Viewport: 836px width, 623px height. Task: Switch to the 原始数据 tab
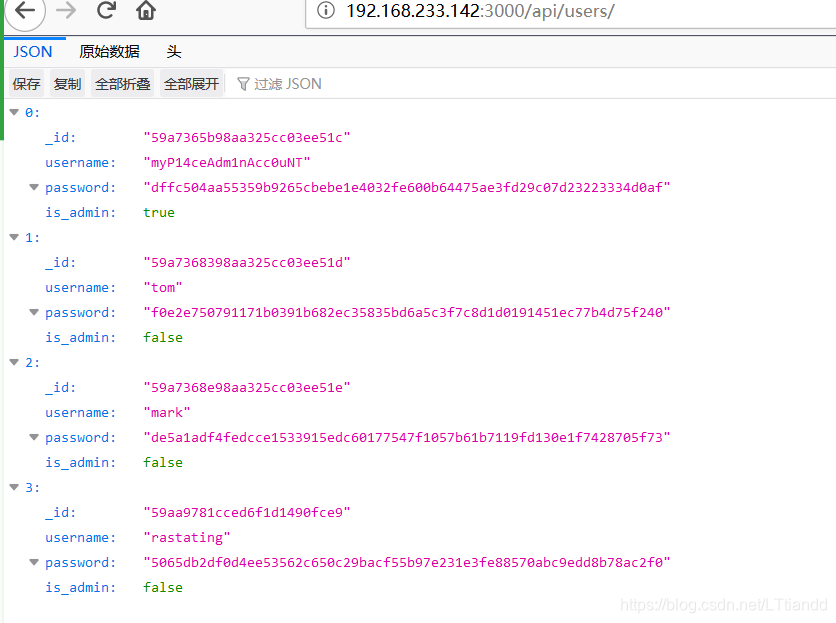click(x=109, y=52)
